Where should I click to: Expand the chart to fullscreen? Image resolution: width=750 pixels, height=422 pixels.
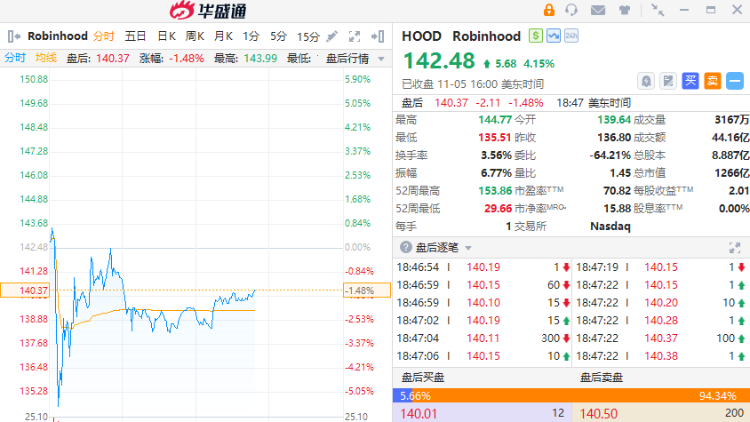point(354,36)
